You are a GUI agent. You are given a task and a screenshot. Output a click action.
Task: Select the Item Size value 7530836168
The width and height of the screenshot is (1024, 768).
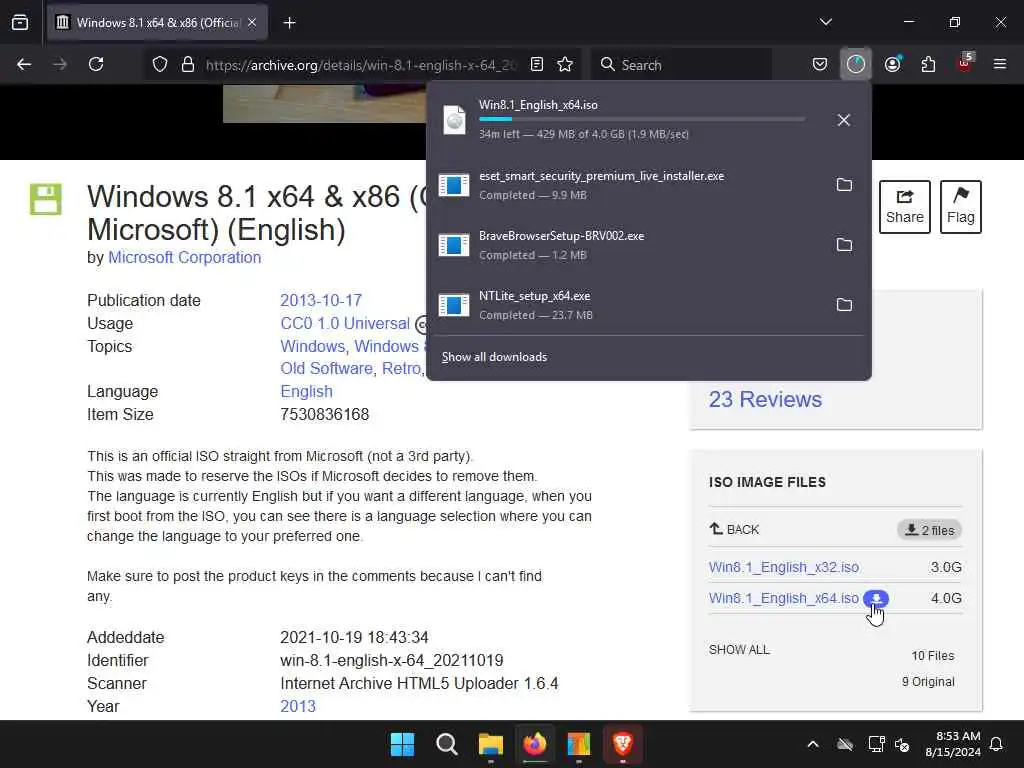[325, 414]
